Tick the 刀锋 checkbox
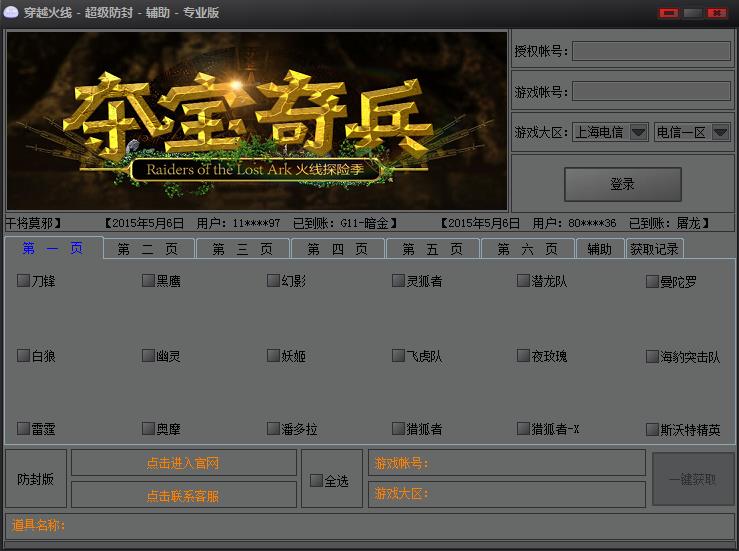 pos(23,280)
